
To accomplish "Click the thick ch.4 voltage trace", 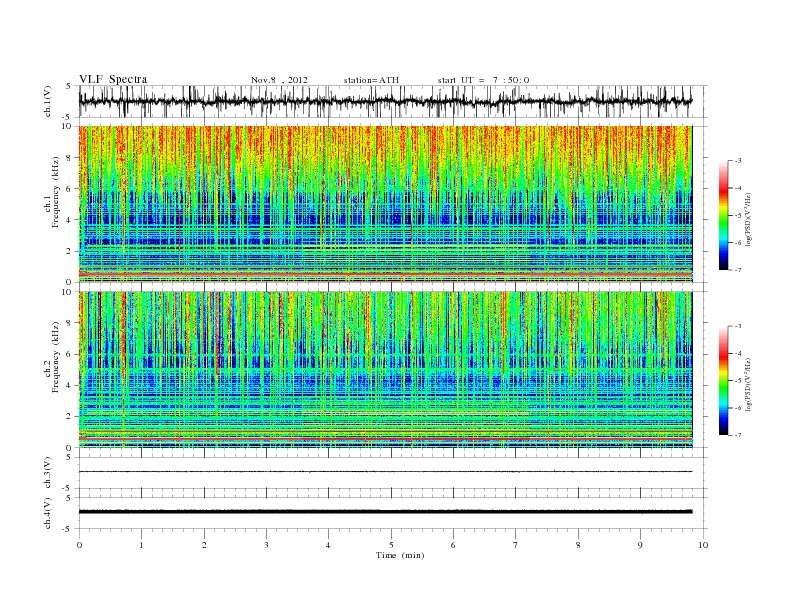I will click(x=385, y=512).
